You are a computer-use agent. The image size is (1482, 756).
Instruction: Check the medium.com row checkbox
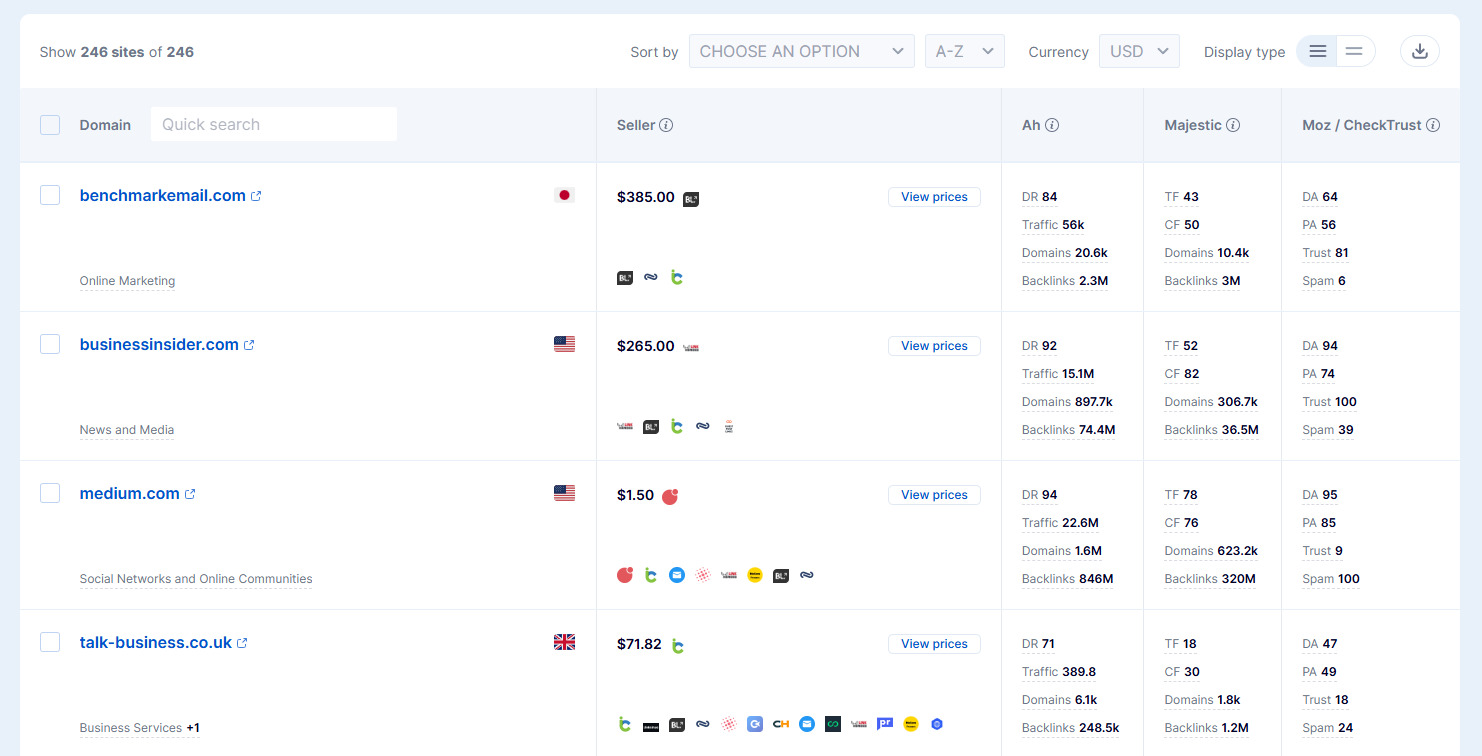(50, 493)
